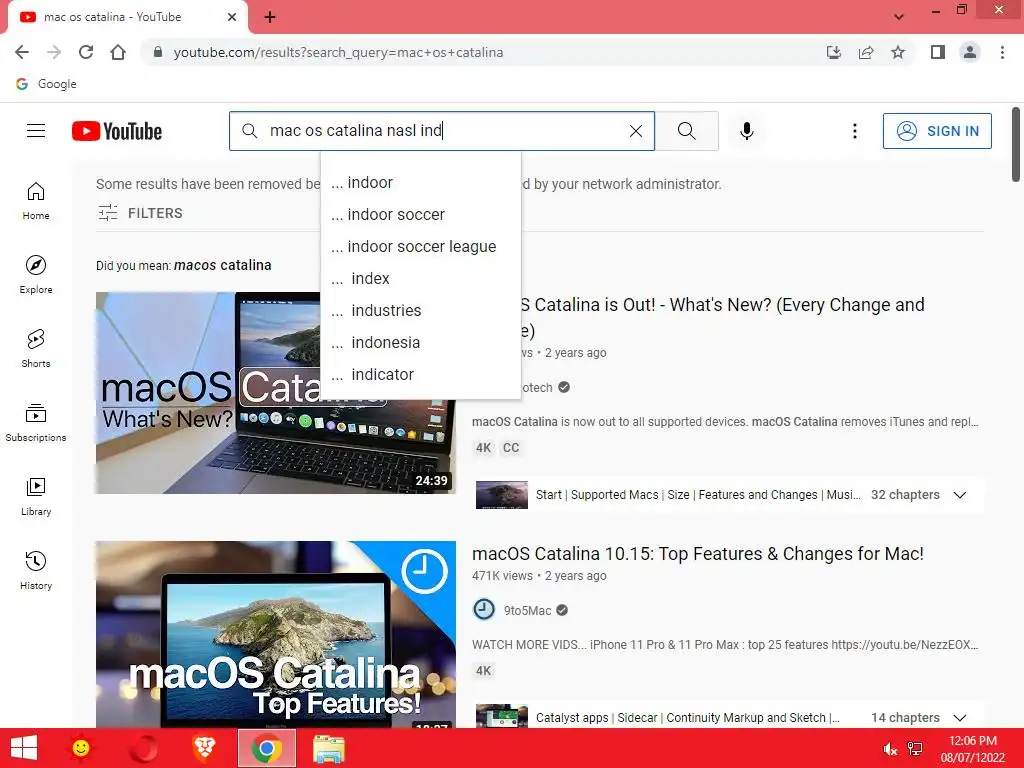This screenshot has height=768, width=1024.
Task: Click the SIGN IN button
Action: 937,131
